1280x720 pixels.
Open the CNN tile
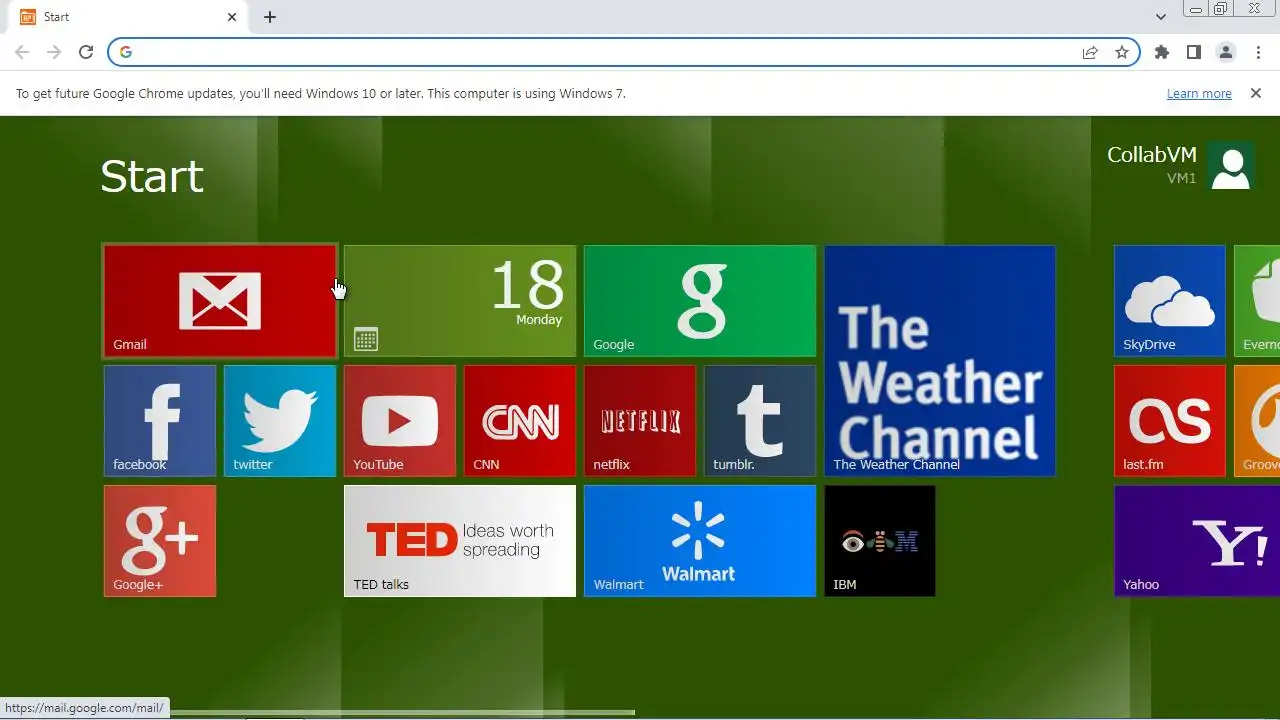520,421
